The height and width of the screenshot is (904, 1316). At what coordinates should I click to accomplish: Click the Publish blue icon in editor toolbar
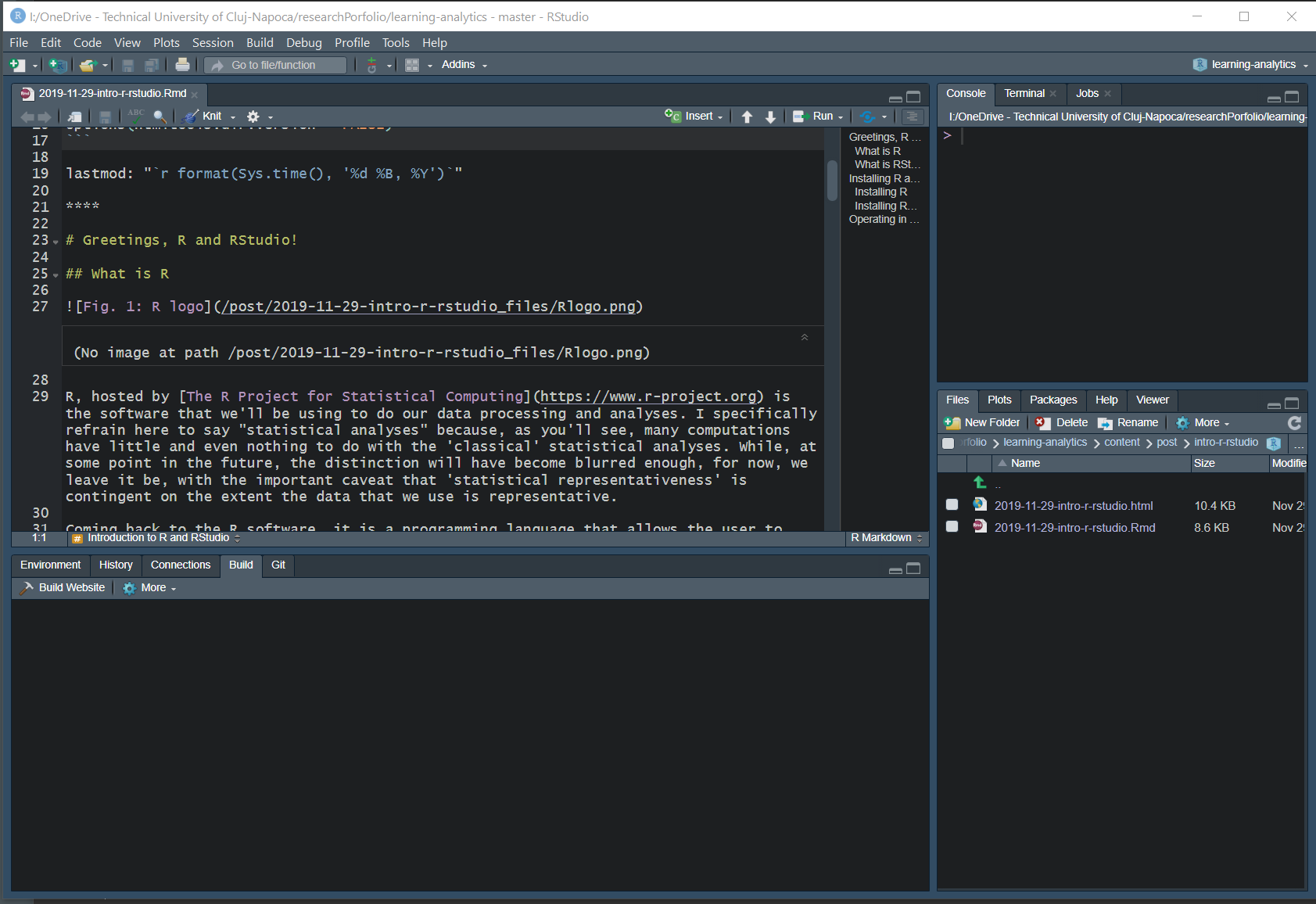point(867,117)
